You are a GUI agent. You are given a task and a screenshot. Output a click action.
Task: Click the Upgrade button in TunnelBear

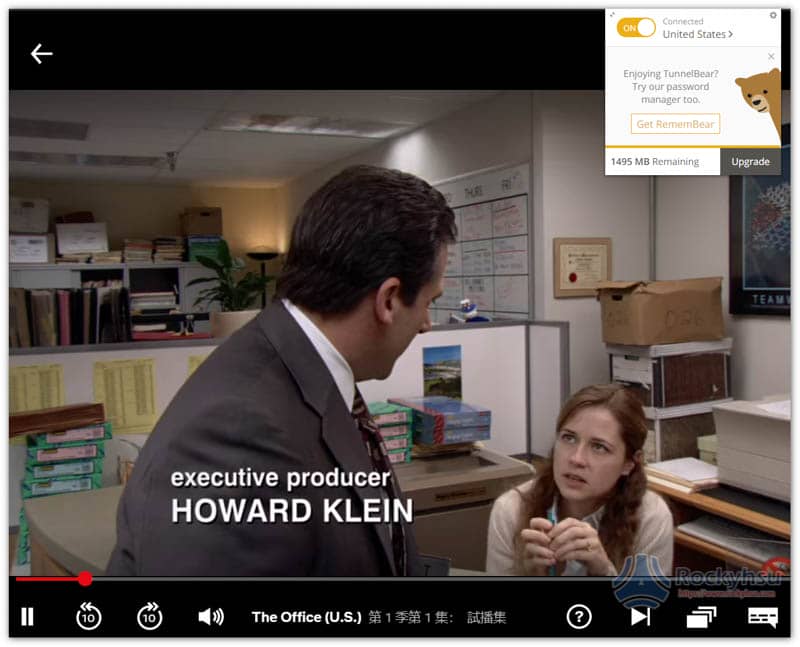pos(750,162)
